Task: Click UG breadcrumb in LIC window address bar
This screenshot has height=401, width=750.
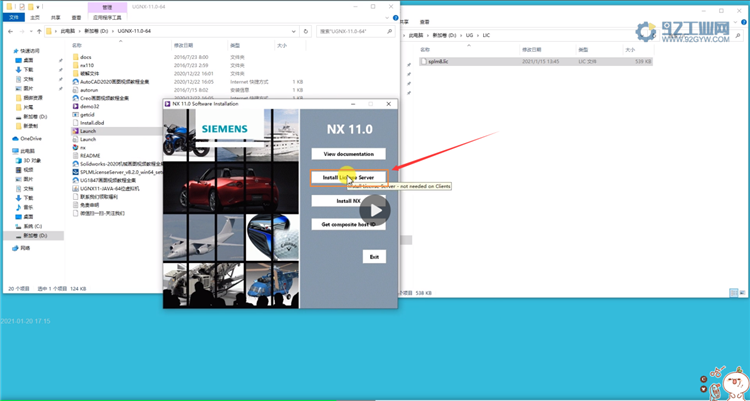Action: [469, 35]
